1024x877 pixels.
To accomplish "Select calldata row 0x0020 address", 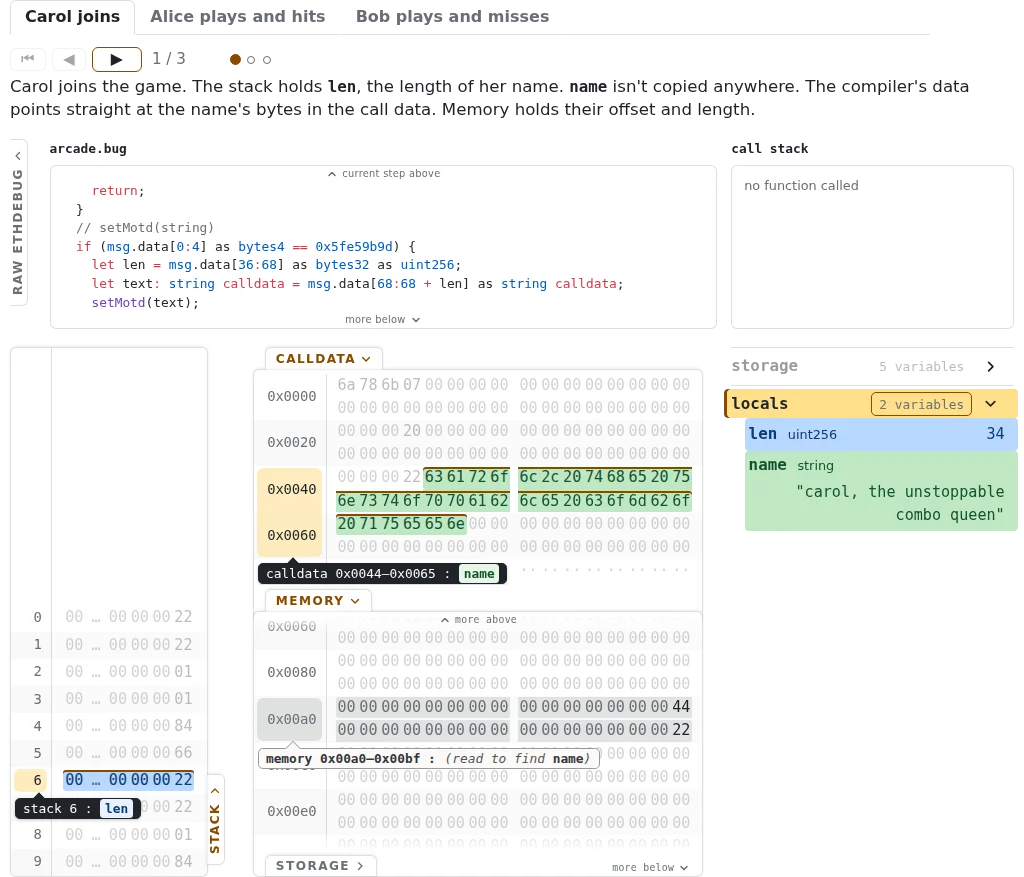I will (291, 442).
